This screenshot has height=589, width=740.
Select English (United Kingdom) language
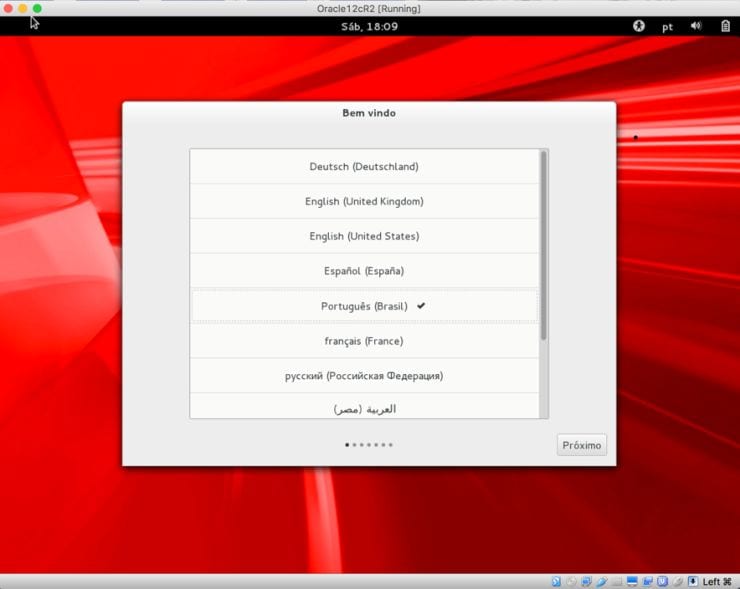click(364, 202)
